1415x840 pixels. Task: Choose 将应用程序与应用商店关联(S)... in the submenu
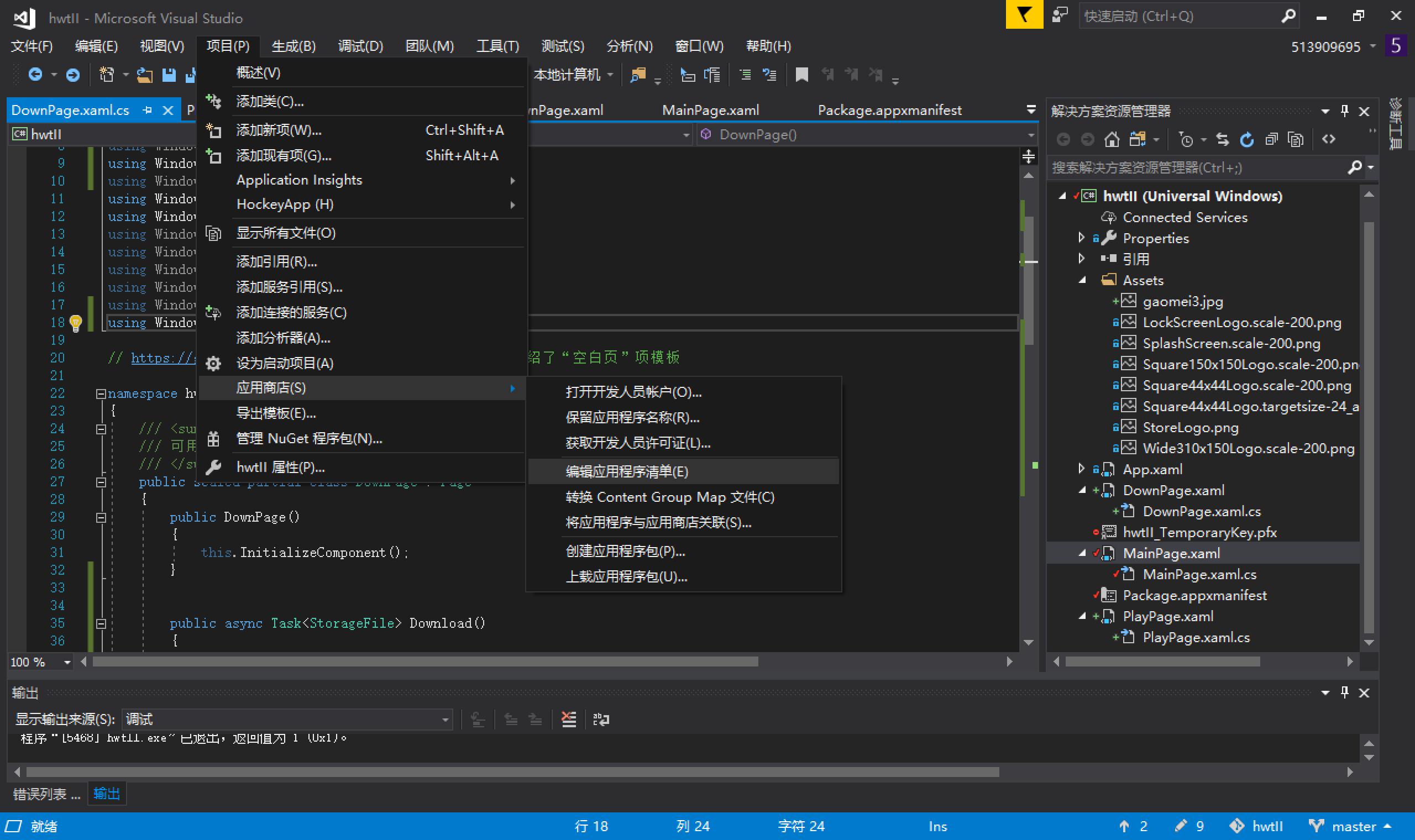(683, 522)
